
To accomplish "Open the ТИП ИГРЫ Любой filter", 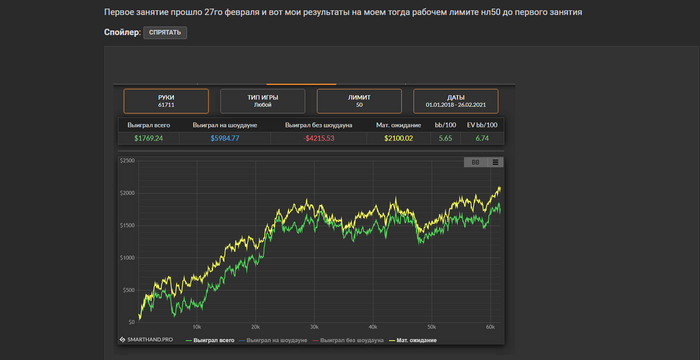I will pos(262,101).
